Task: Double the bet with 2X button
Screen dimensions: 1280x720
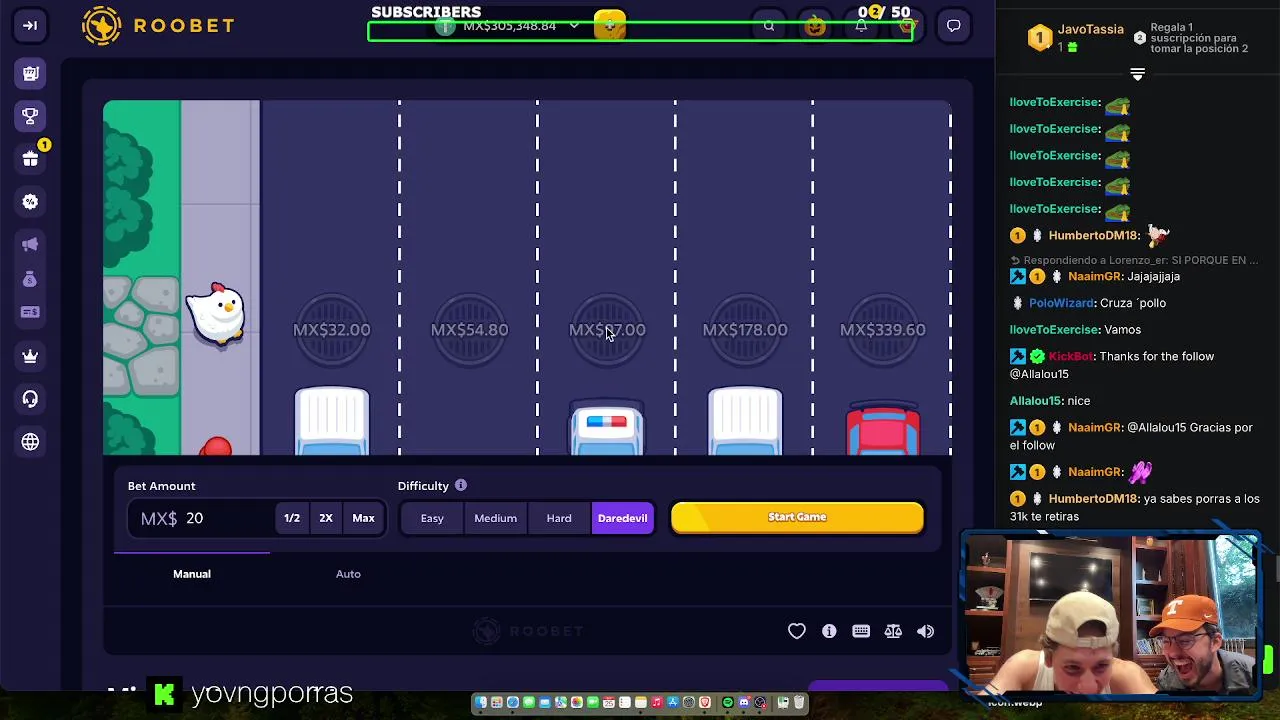Action: tap(326, 518)
